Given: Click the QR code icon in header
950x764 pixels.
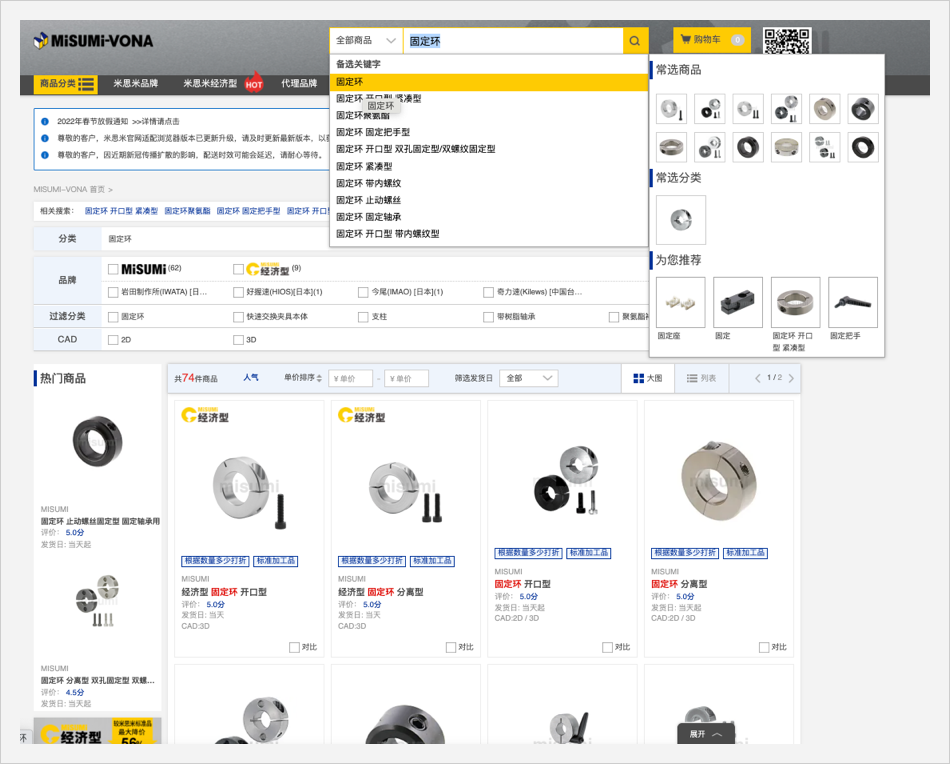Looking at the screenshot, I should pos(786,42).
